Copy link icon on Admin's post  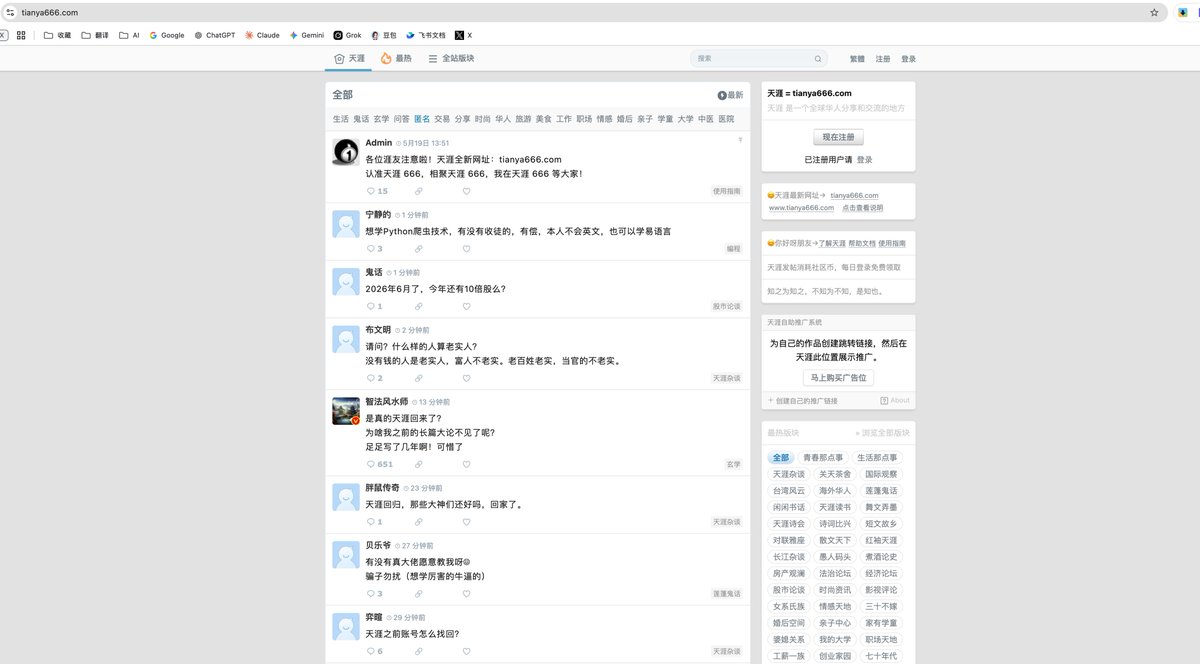(419, 191)
